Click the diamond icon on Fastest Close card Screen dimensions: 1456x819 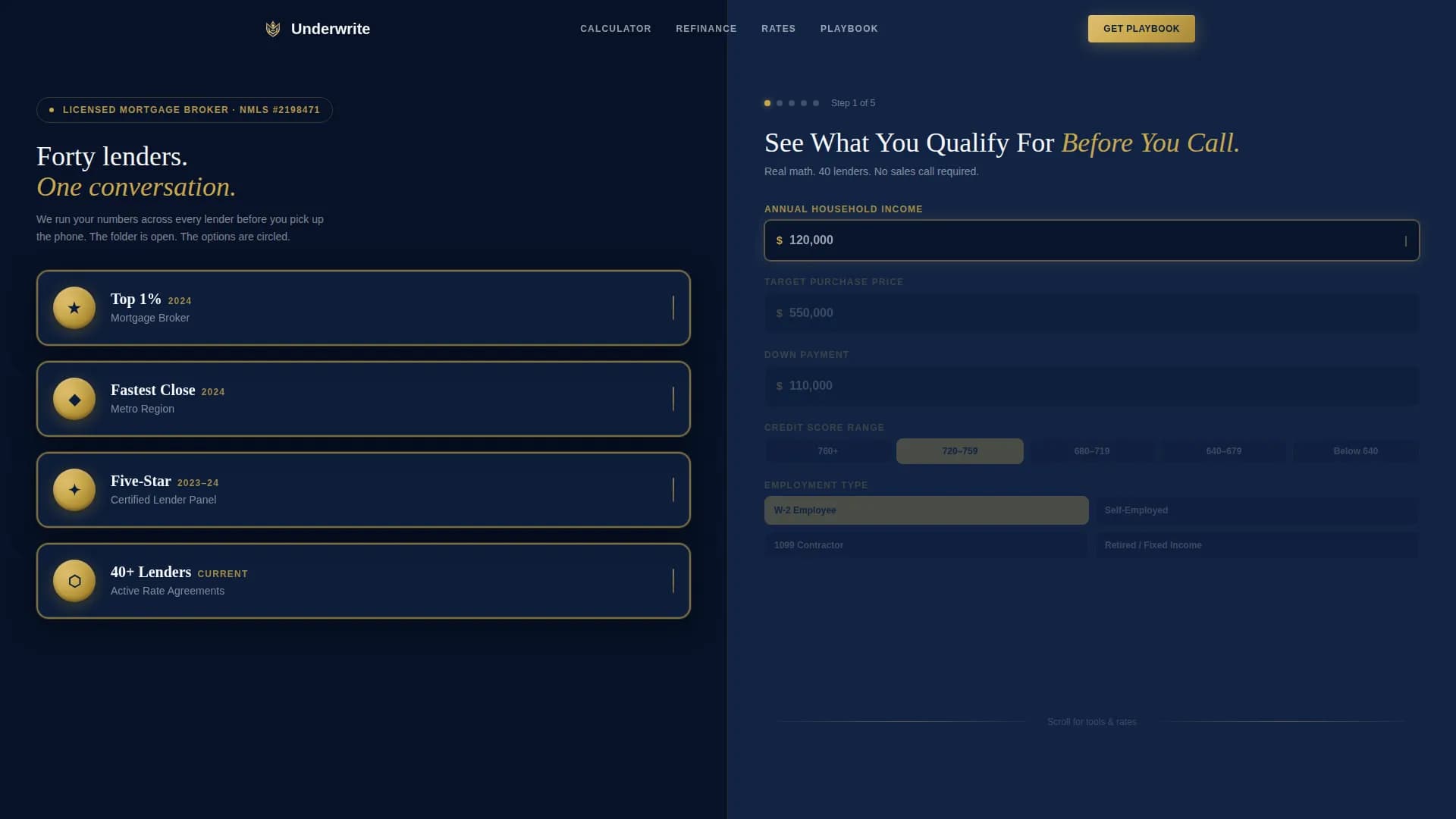point(74,398)
